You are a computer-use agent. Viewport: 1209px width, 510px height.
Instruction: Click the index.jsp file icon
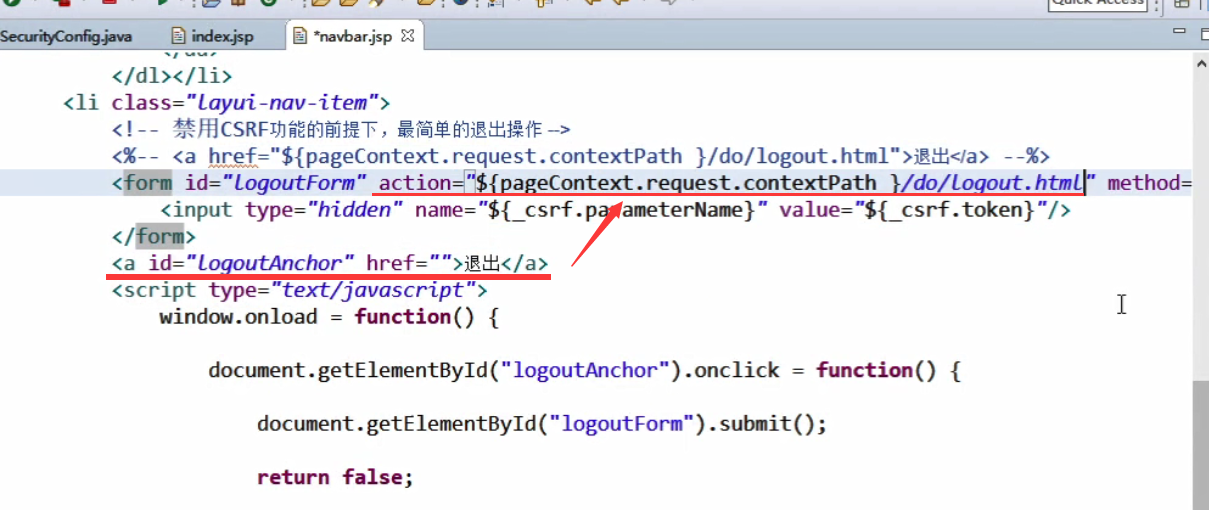179,36
